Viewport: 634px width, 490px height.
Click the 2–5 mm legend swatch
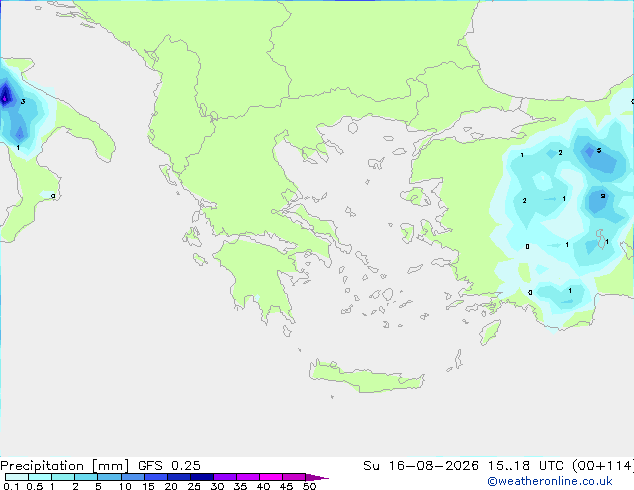click(x=86, y=477)
